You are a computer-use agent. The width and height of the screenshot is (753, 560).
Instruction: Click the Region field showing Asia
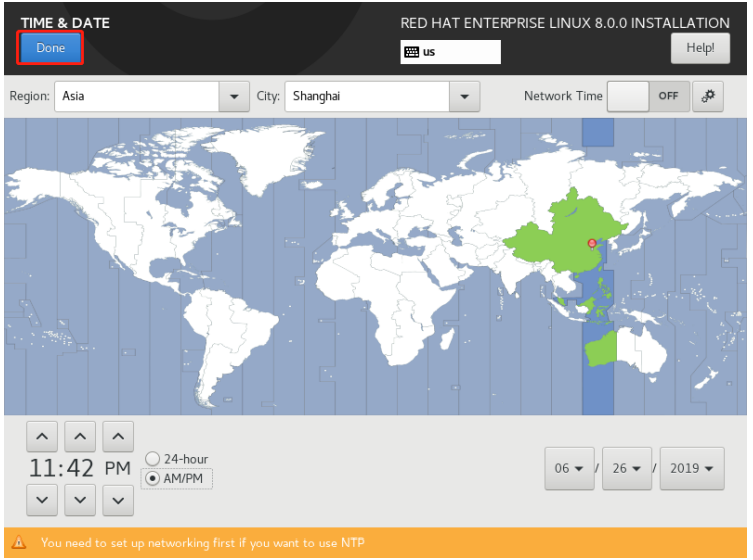click(x=137, y=97)
